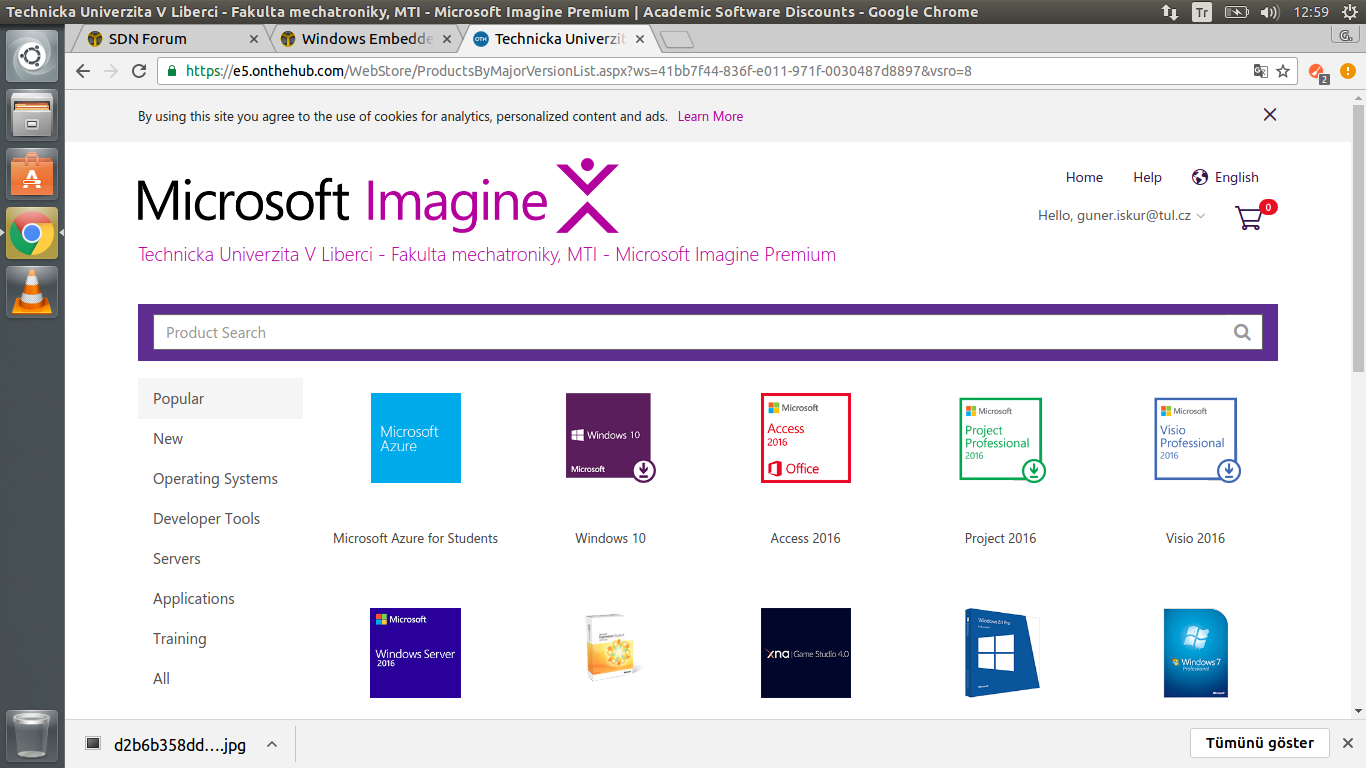The image size is (1366, 768).
Task: Click the Microsoft Imagine logo
Action: (x=378, y=196)
